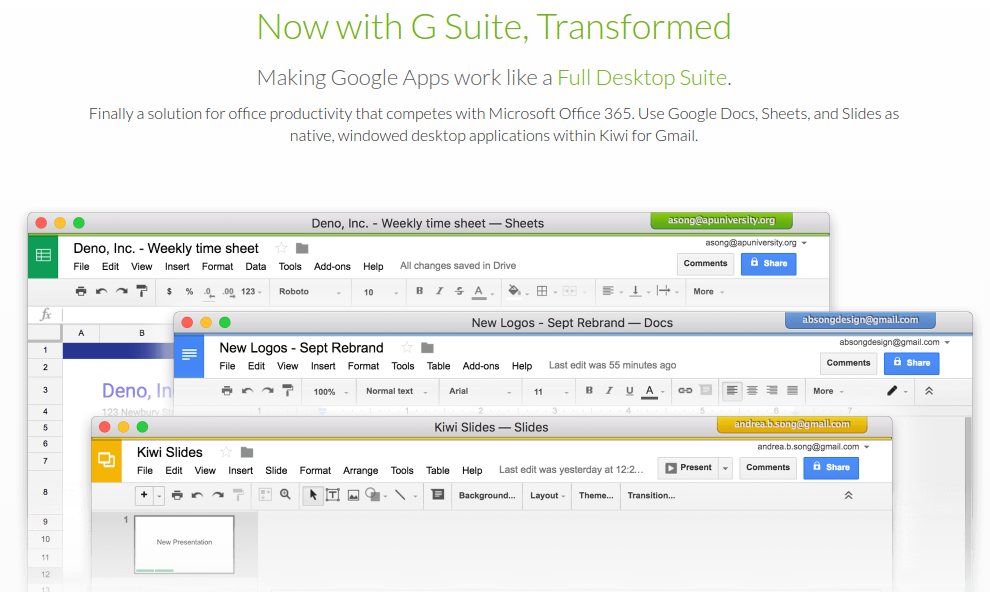
Task: Add a new slide with plus button
Action: coord(144,495)
